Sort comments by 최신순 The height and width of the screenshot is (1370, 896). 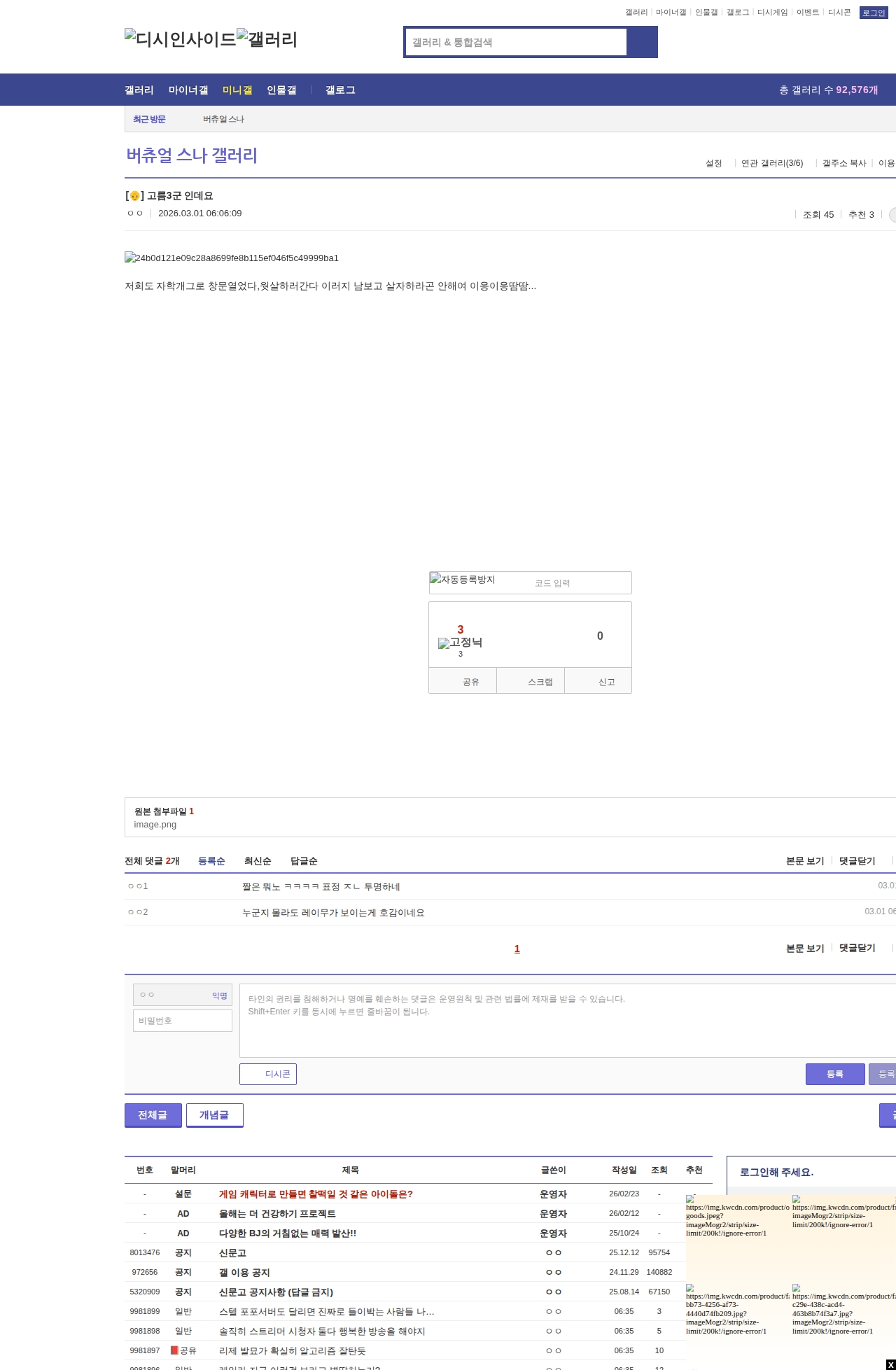pyautogui.click(x=257, y=861)
